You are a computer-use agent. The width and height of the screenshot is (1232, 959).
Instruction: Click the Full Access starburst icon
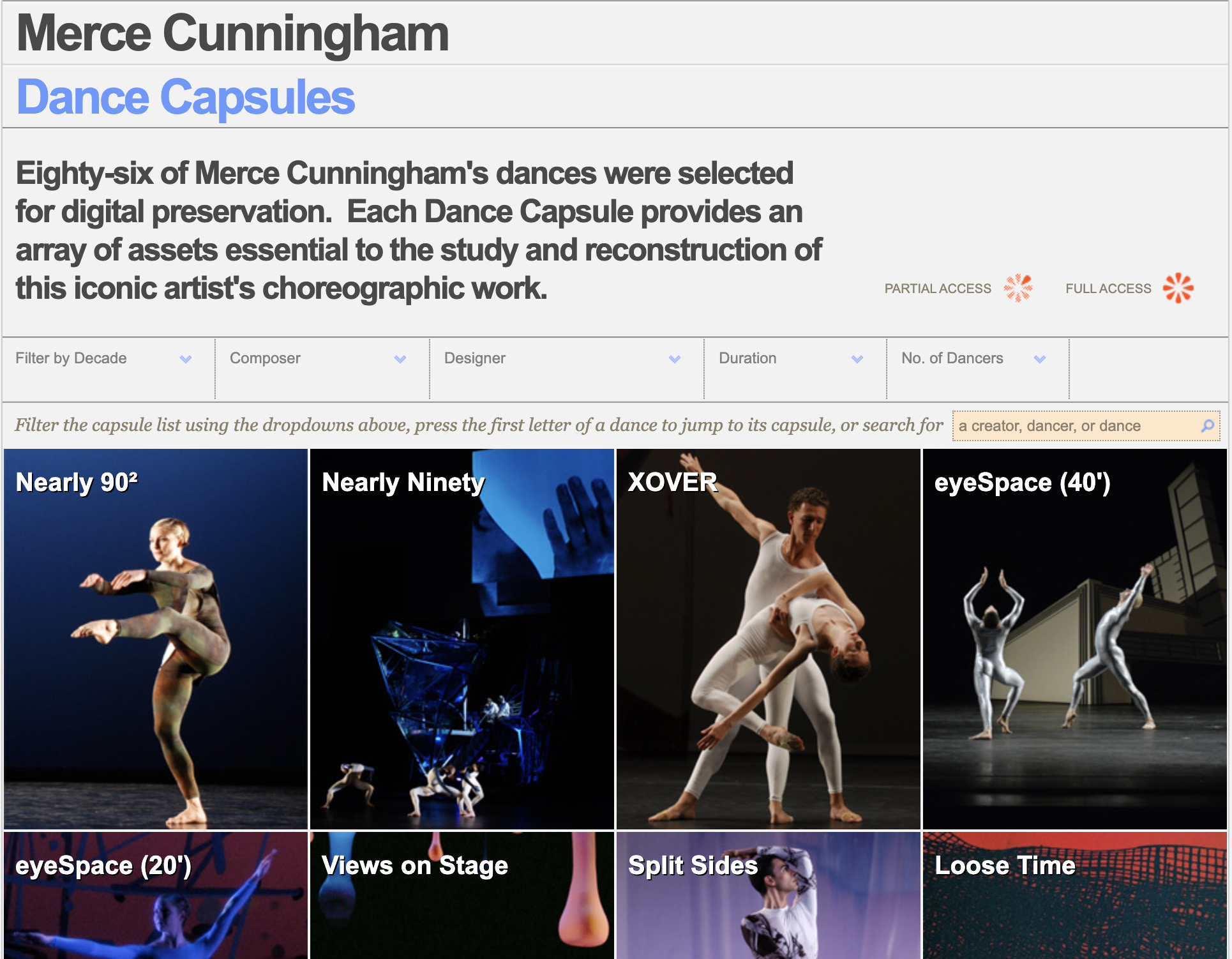point(1178,288)
